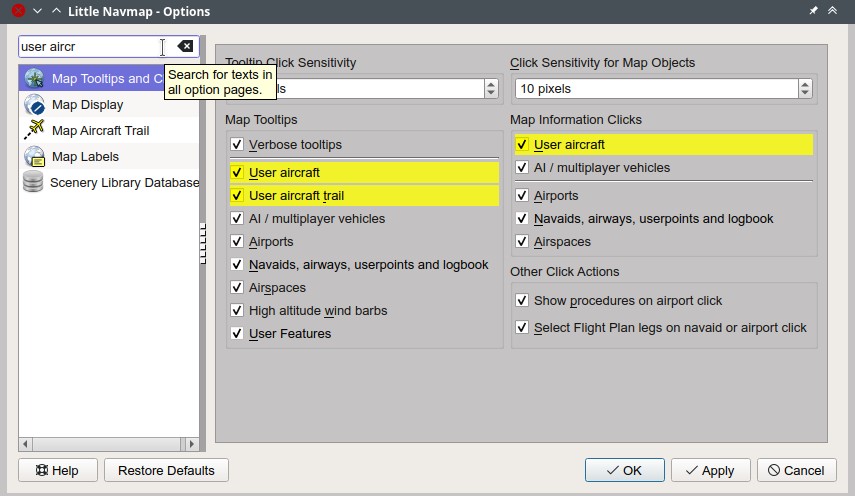Click the Help button
This screenshot has width=855, height=496.
pos(58,470)
